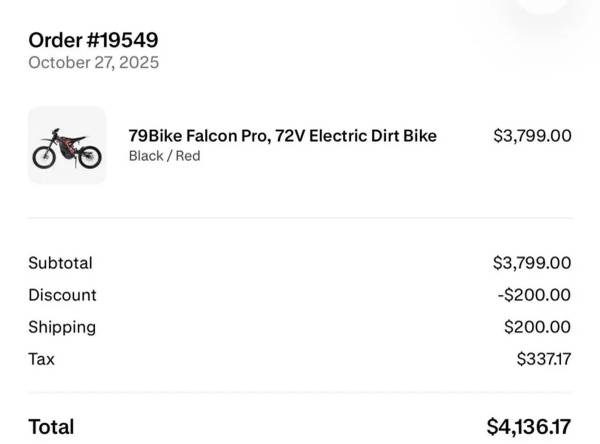The image size is (600, 444).
Task: Click the bold Total label
Action: pos(51,427)
